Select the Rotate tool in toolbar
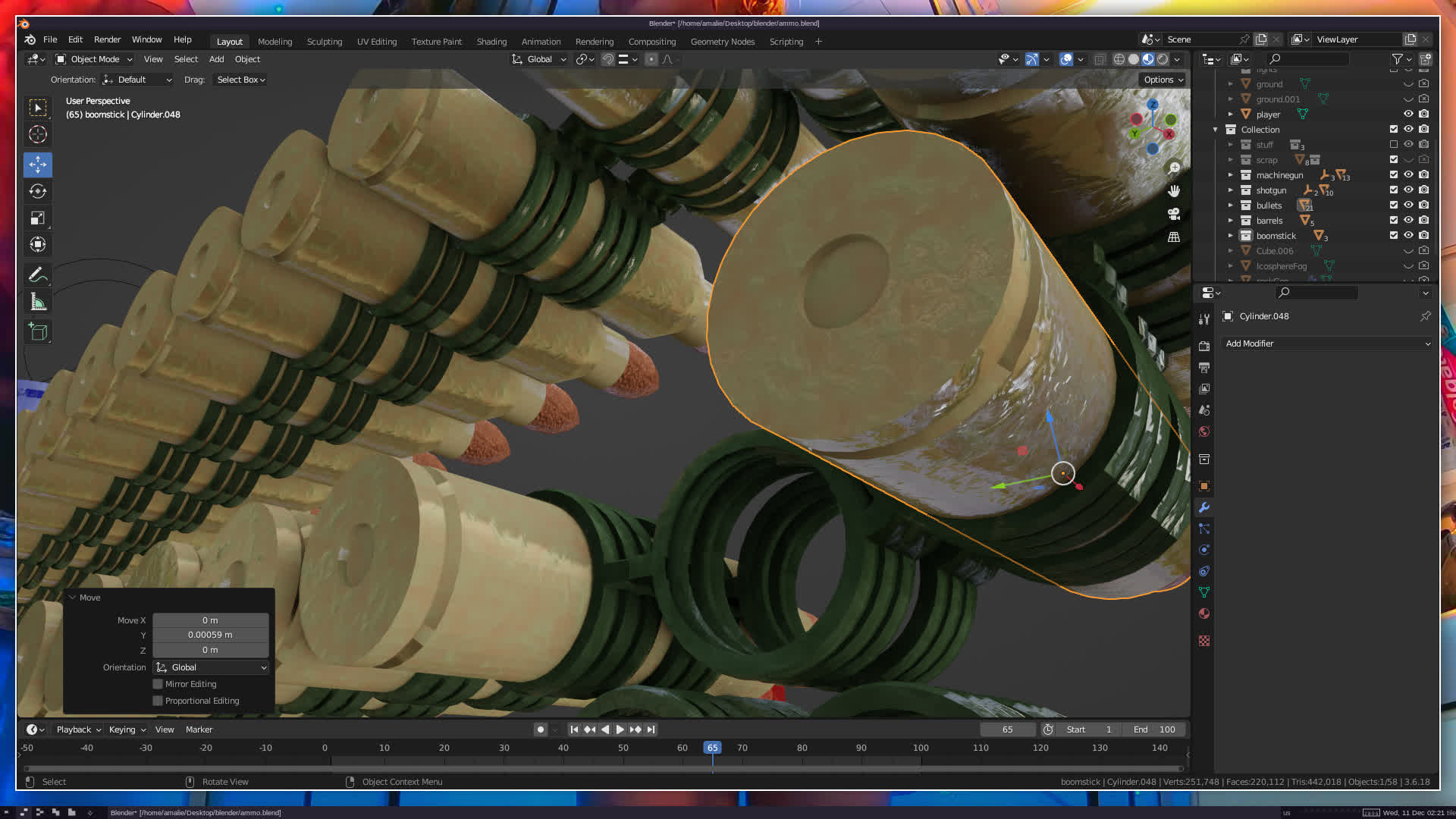This screenshot has height=819, width=1456. click(38, 191)
